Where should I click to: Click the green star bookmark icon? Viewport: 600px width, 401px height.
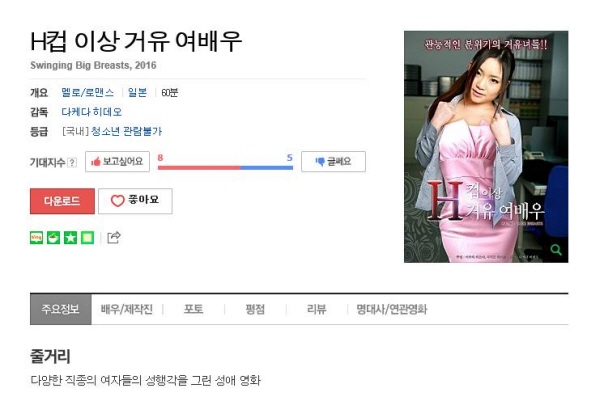[x=70, y=238]
